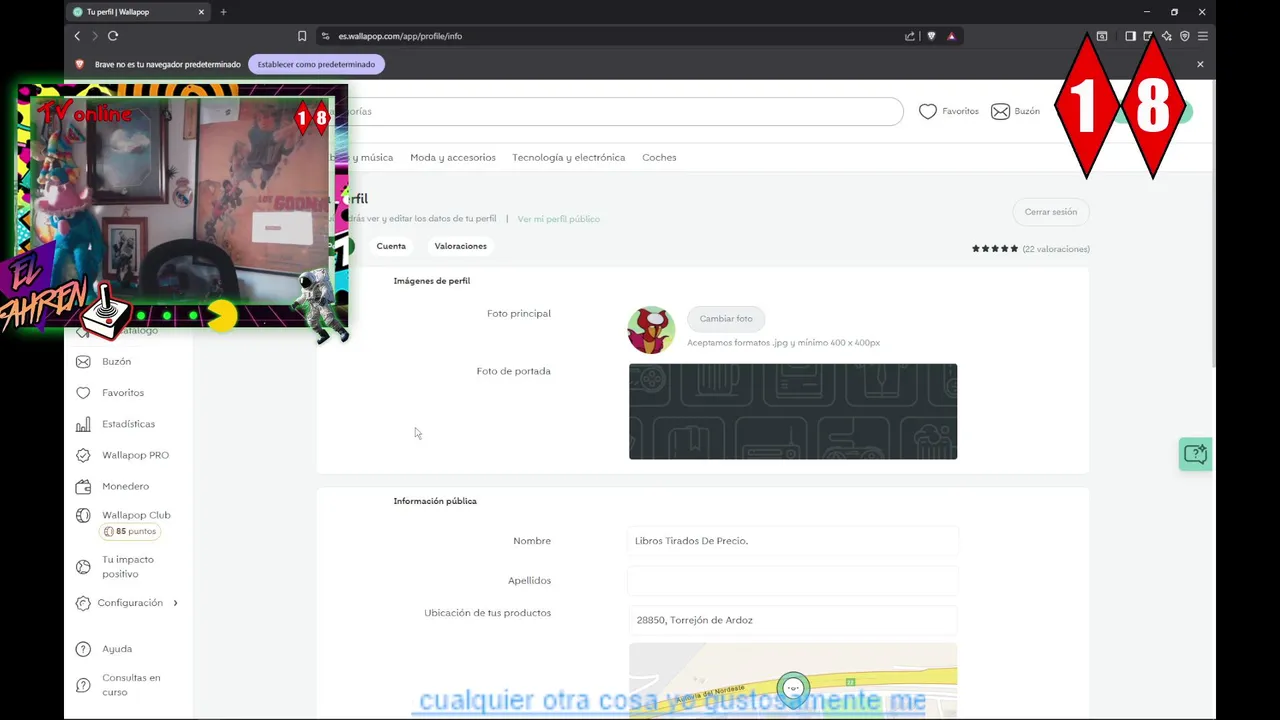
Task: Click the Cerrar sesión button
Action: coord(1051,212)
